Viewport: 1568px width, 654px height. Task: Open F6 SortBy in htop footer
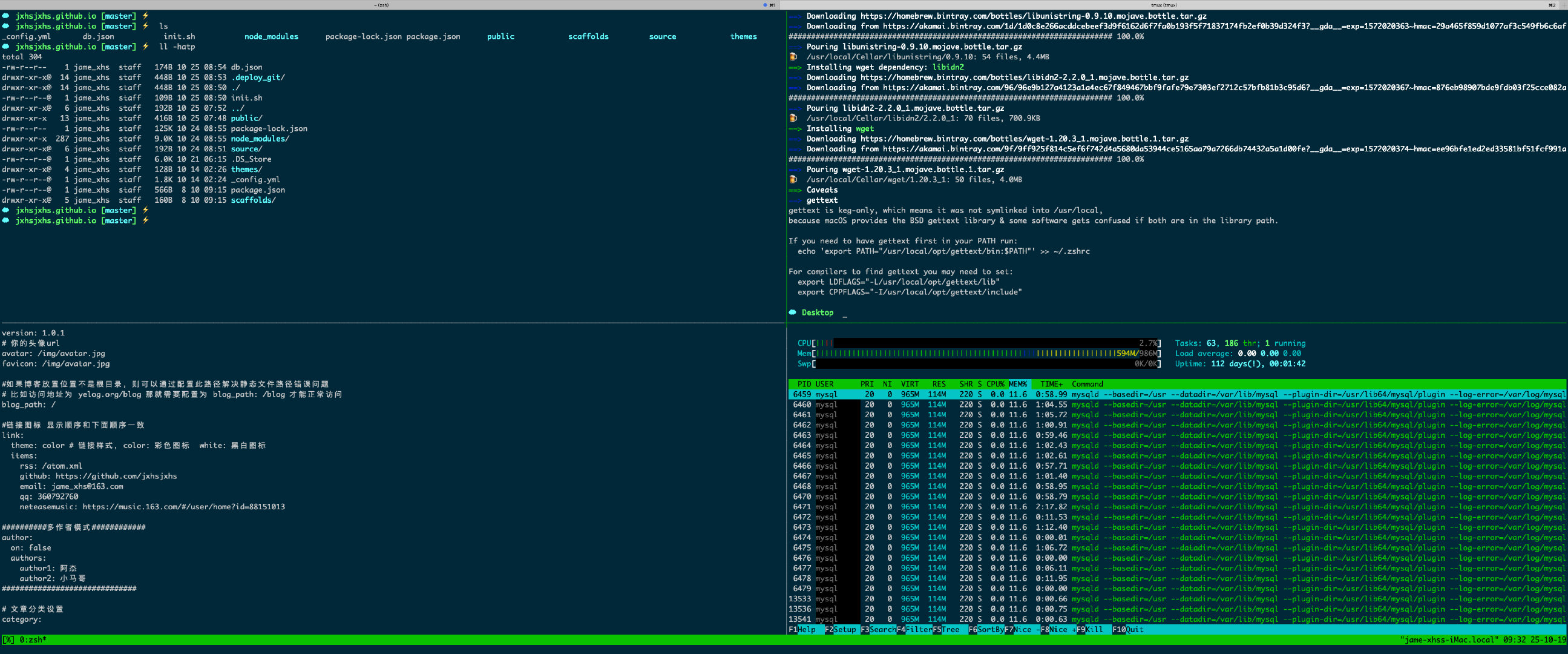tap(986, 630)
